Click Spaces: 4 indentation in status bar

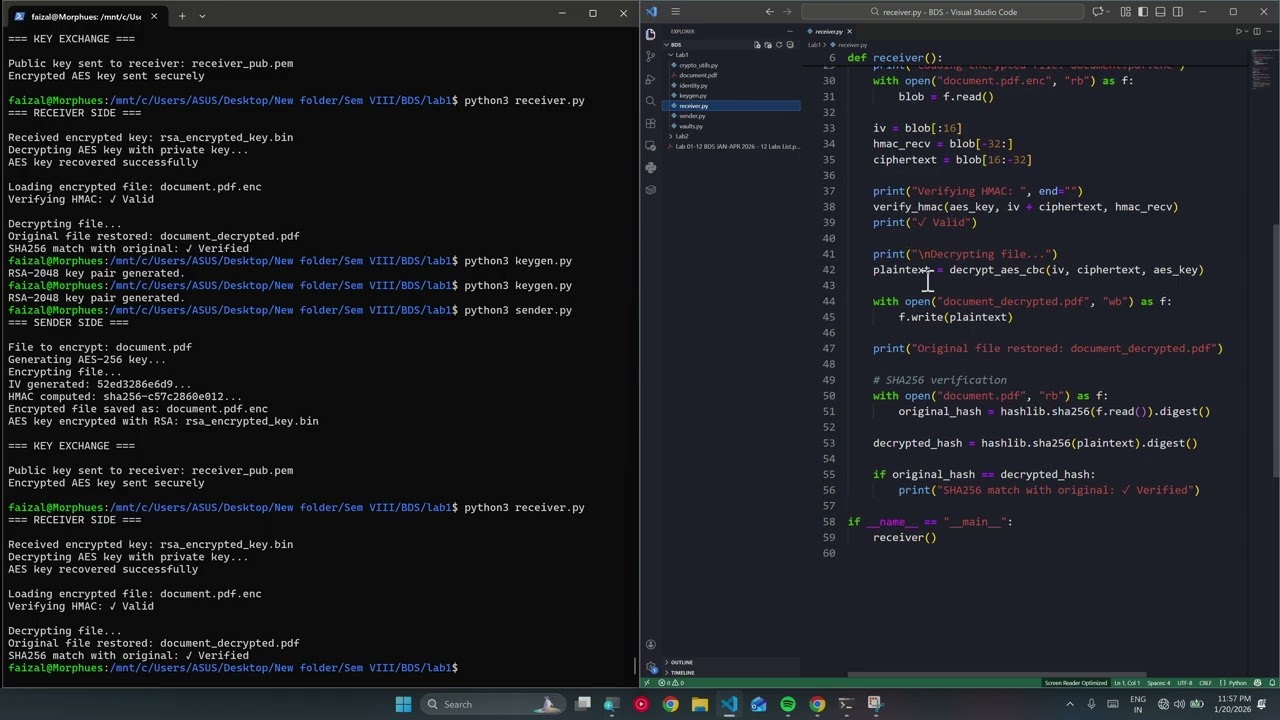pyautogui.click(x=1159, y=683)
